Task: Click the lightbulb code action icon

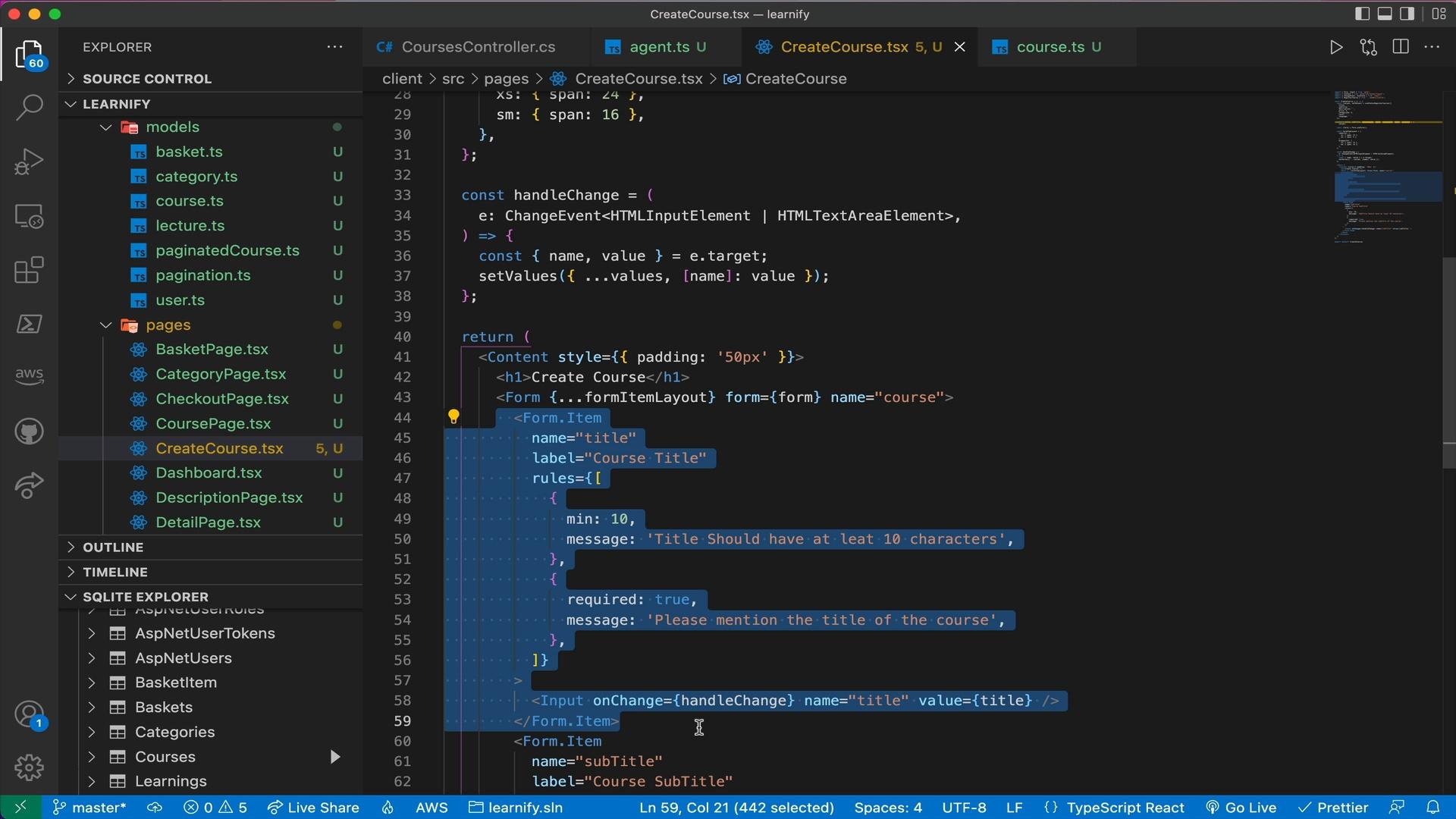Action: (453, 416)
